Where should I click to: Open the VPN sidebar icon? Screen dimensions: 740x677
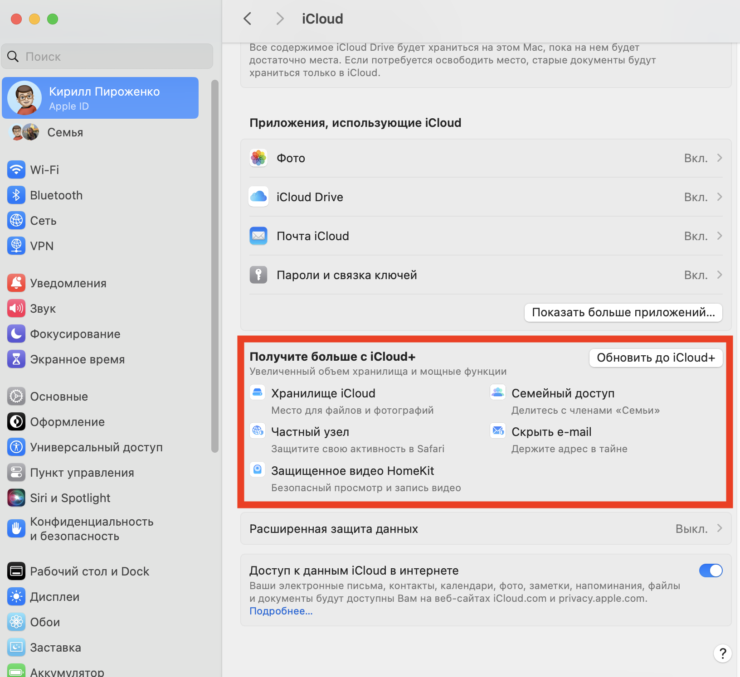tap(16, 246)
